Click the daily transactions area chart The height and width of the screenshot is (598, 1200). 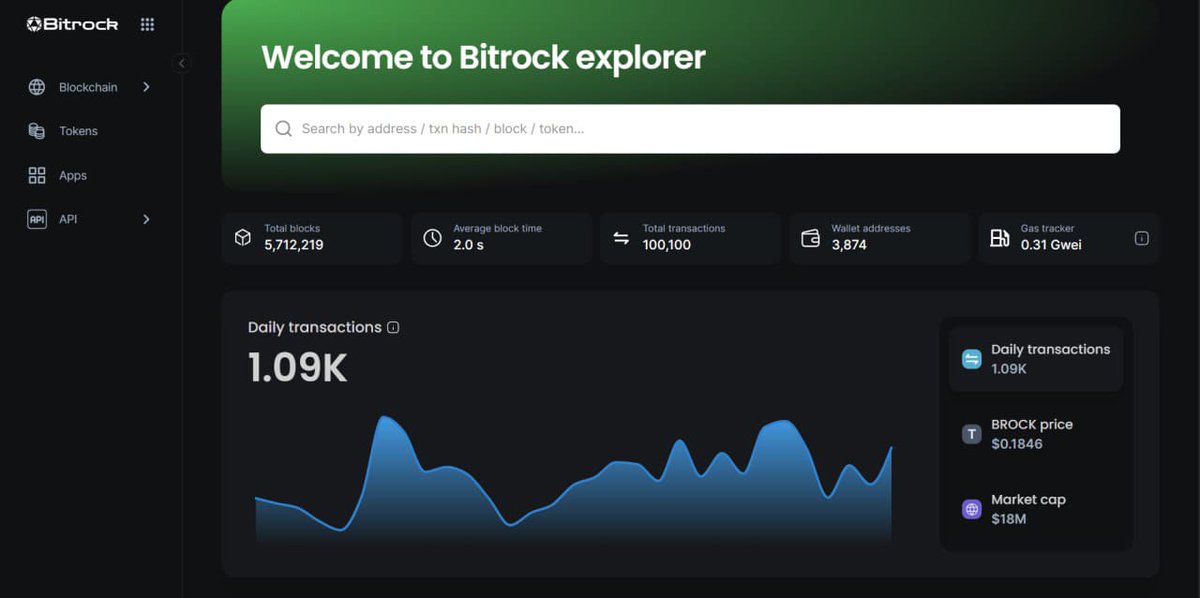pyautogui.click(x=573, y=479)
